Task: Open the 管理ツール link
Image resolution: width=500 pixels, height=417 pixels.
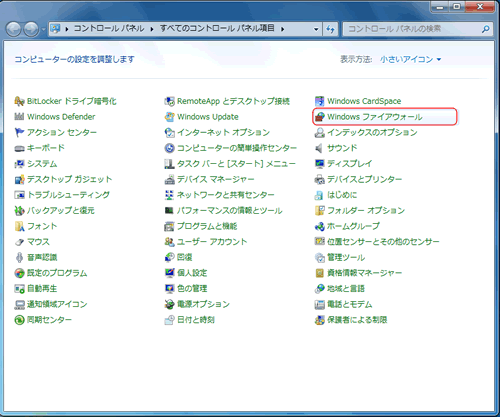Action: [x=346, y=257]
